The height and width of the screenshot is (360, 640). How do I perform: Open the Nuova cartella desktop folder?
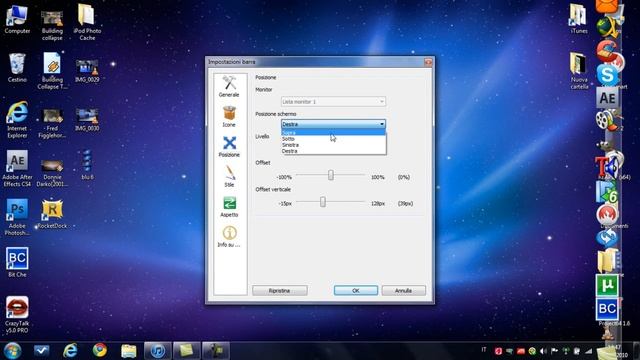pos(579,71)
